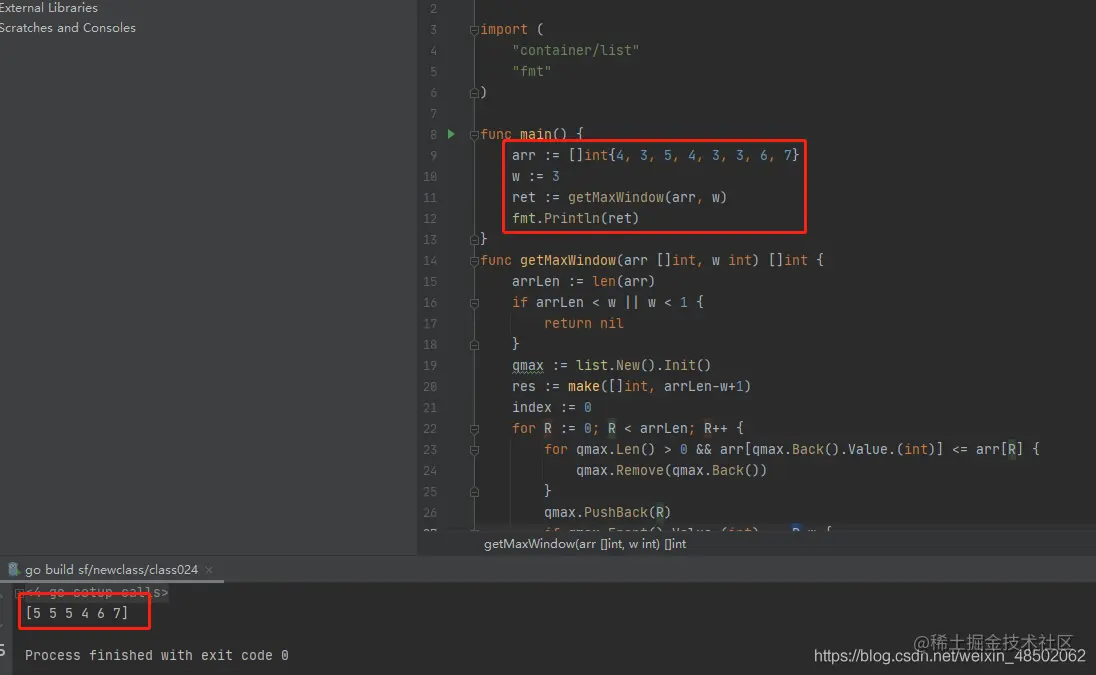Click fold end marker at line 18
This screenshot has height=675, width=1096.
[x=474, y=344]
